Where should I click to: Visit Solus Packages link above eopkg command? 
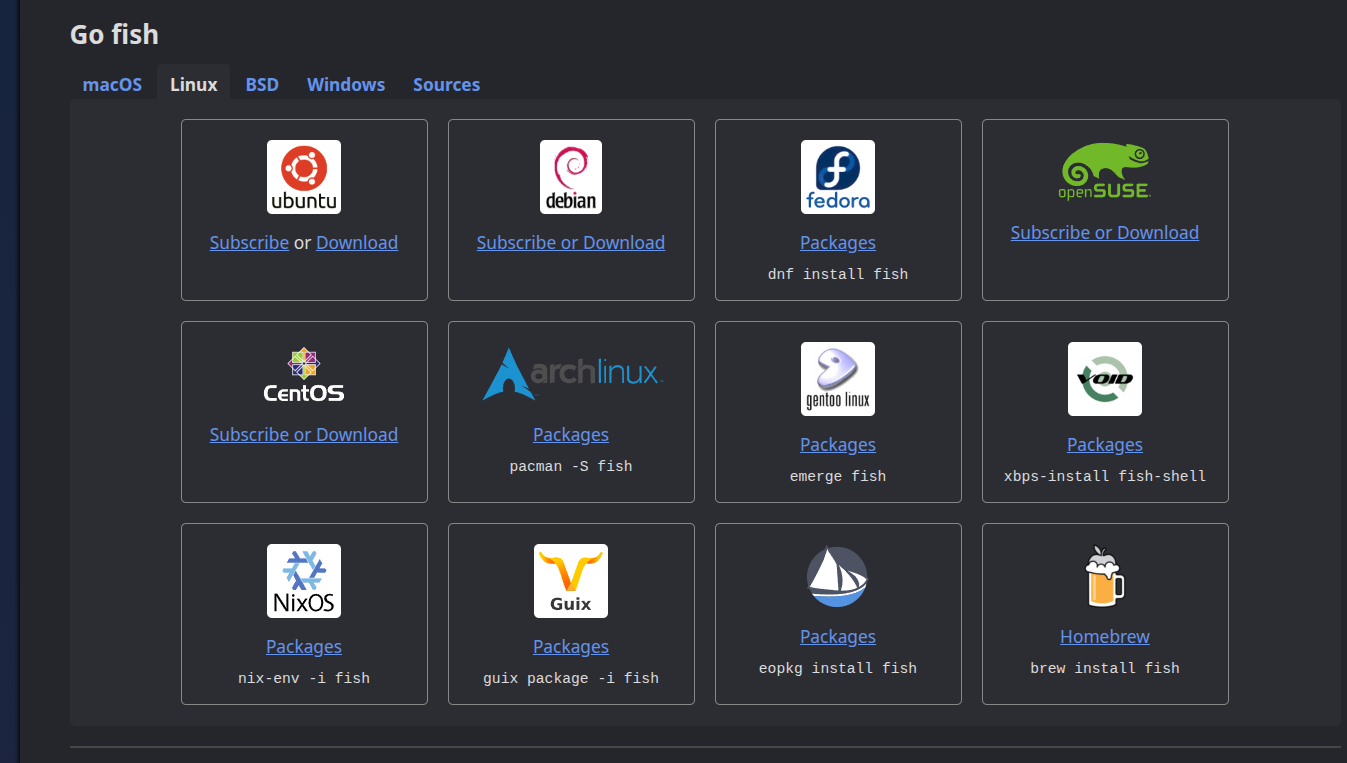838,637
